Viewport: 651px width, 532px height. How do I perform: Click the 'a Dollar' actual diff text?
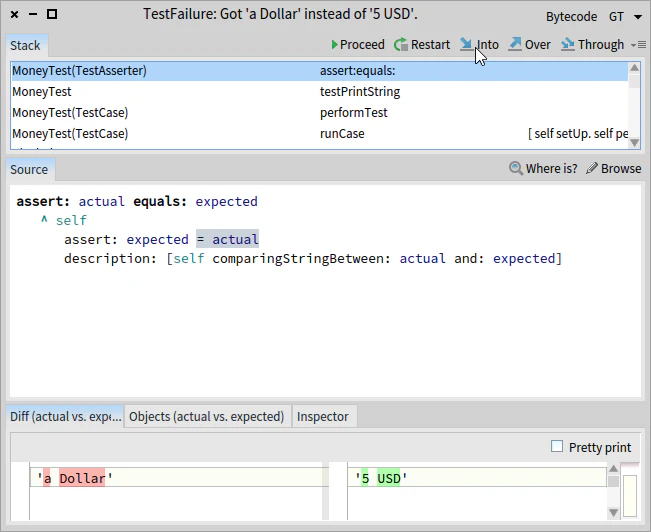coord(75,478)
